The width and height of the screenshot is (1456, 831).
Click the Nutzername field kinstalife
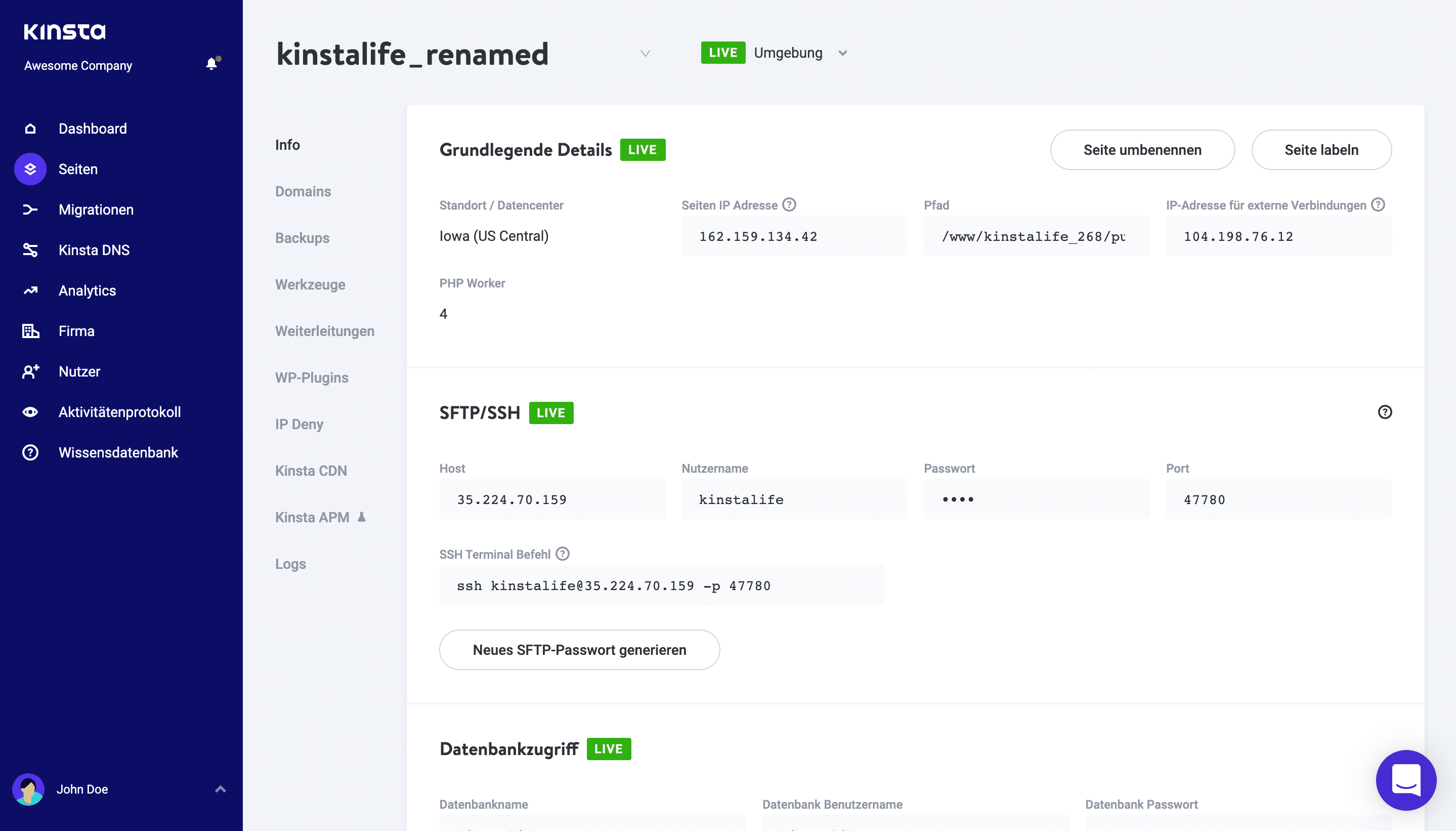tap(794, 500)
